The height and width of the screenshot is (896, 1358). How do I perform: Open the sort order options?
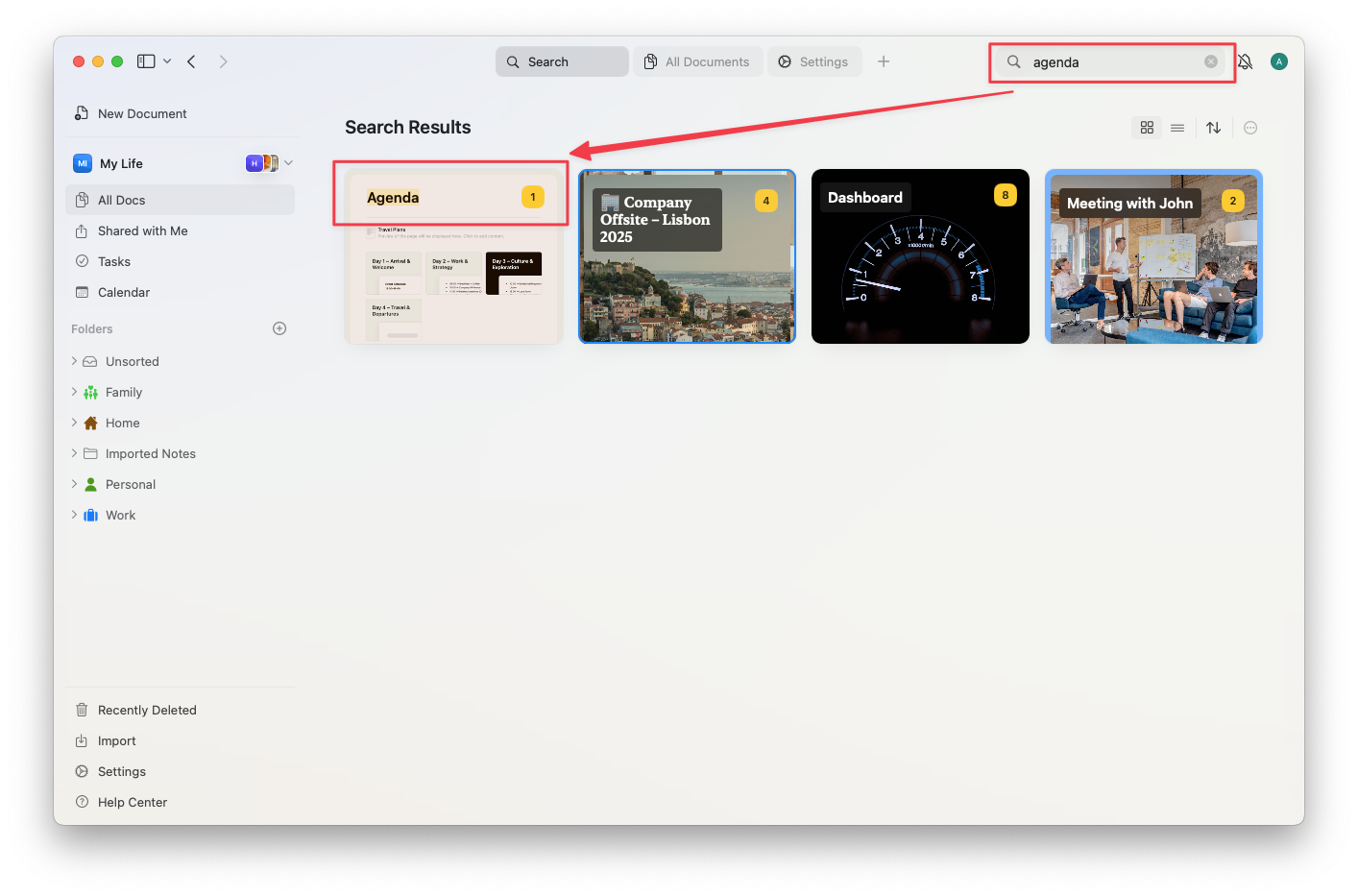point(1214,128)
